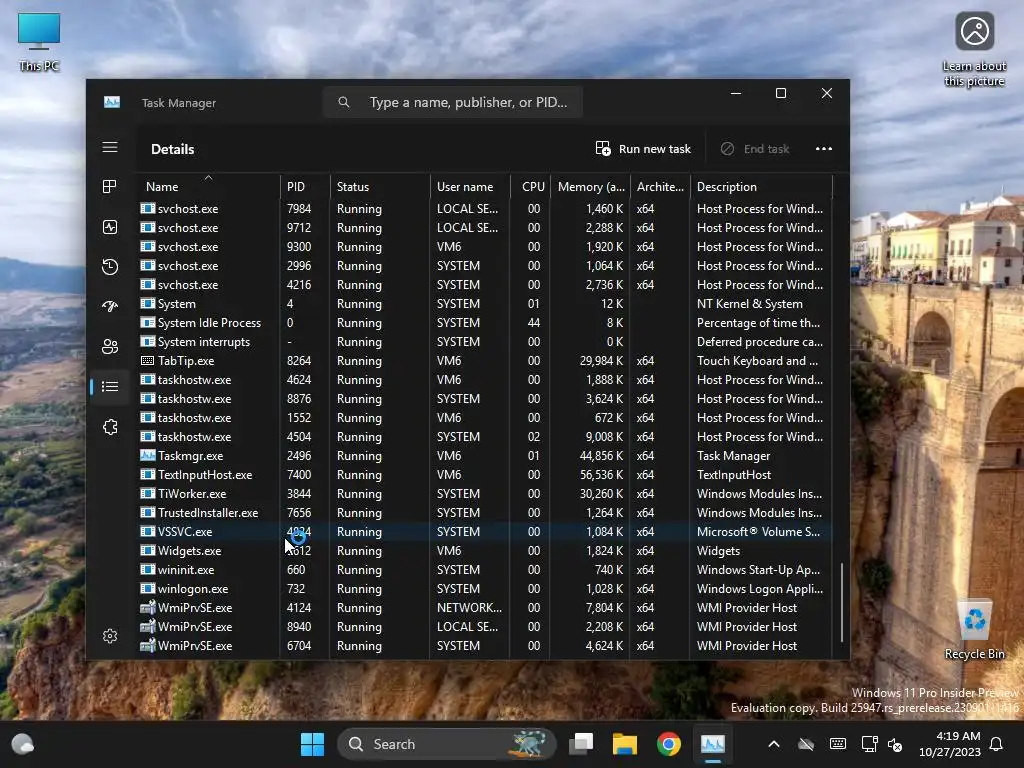Click the touch keyboard tray icon

click(838, 744)
